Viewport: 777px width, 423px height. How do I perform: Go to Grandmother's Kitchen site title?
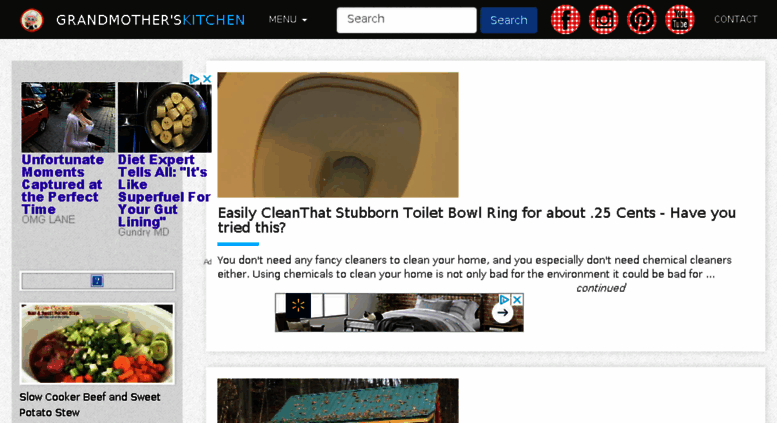(x=151, y=20)
